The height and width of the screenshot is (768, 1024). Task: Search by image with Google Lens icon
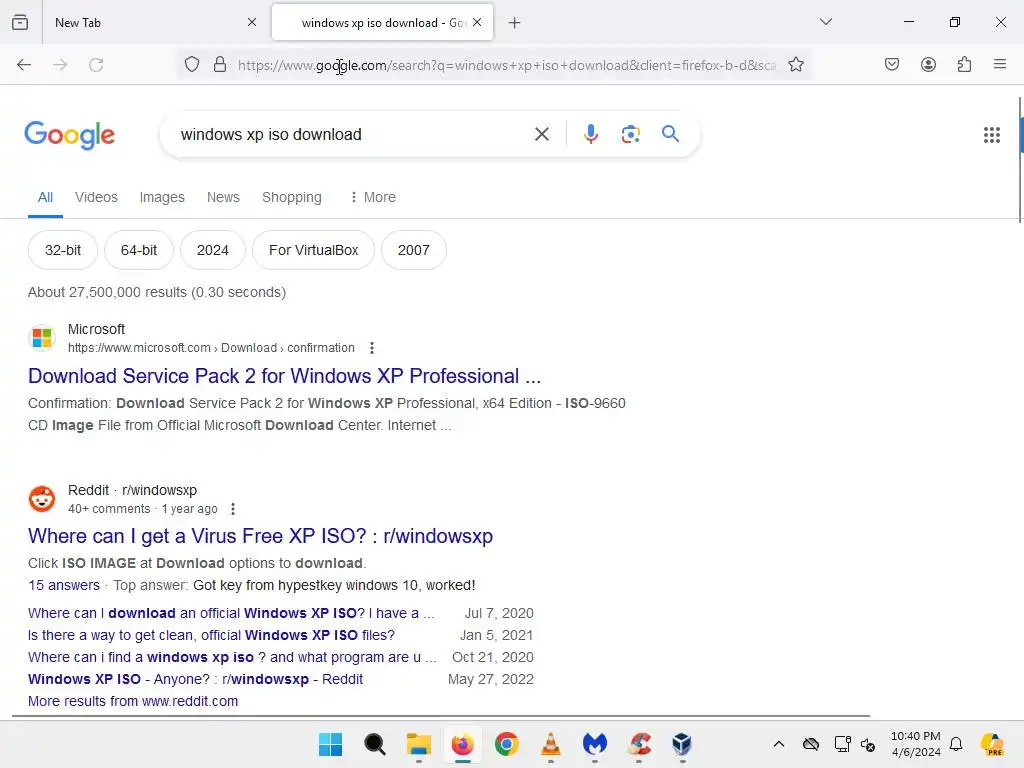click(x=630, y=135)
